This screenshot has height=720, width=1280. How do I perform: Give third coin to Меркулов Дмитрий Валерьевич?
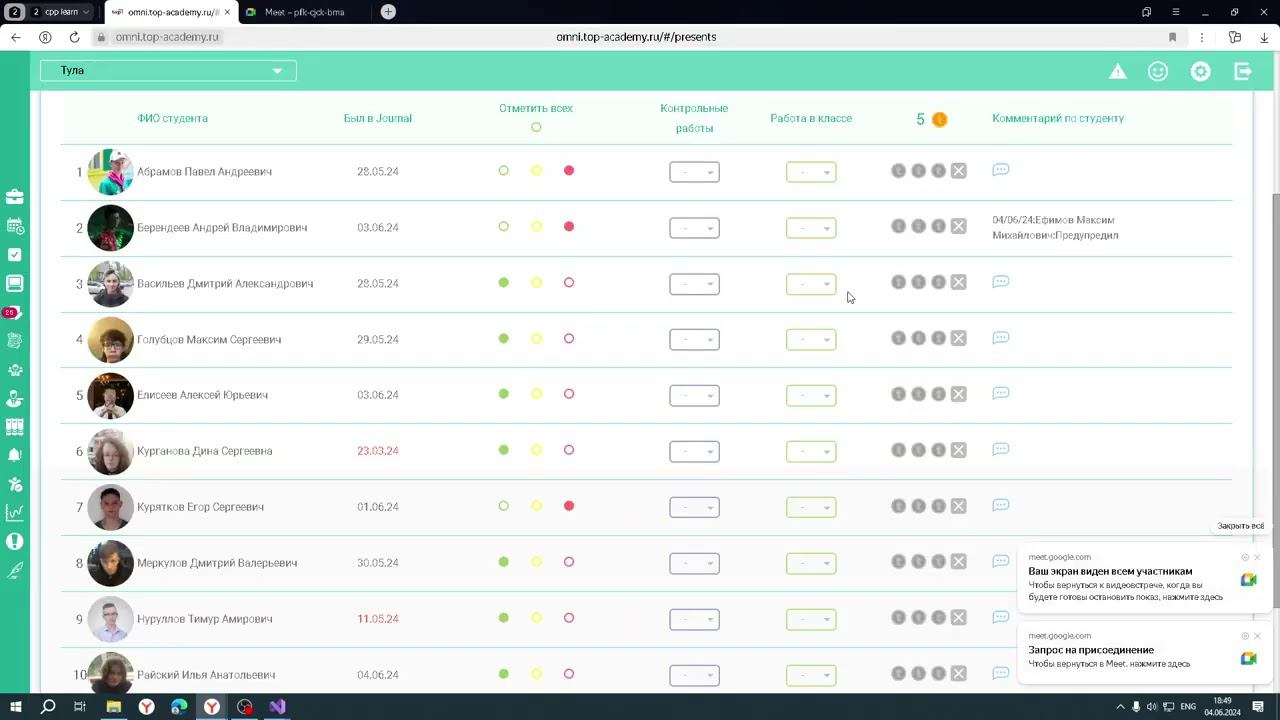click(x=938, y=562)
